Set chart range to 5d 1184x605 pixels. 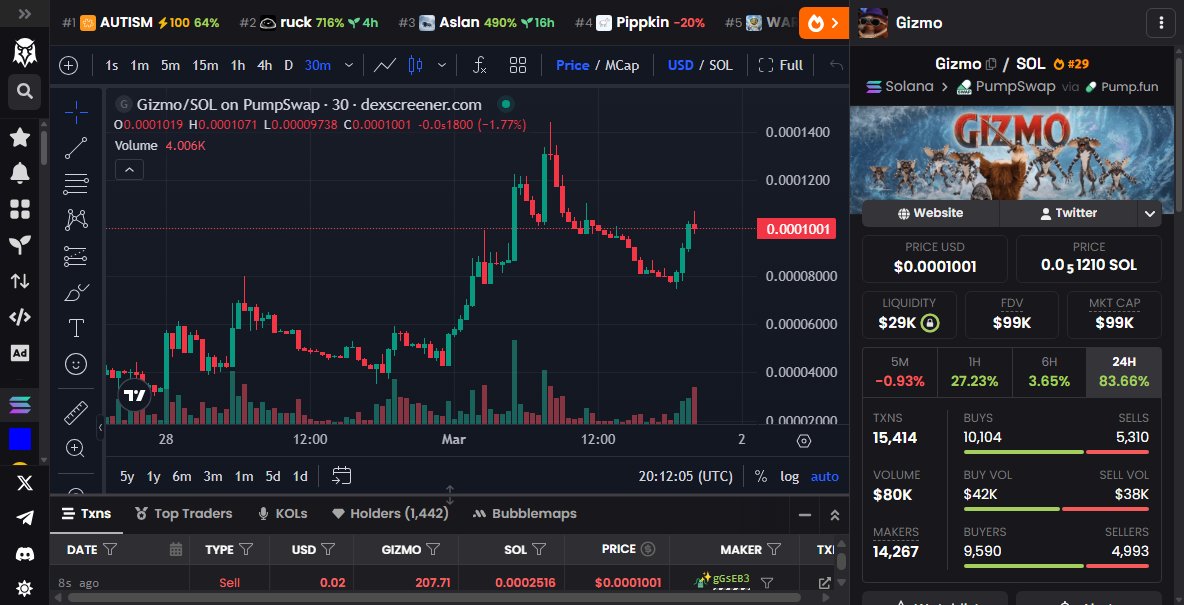point(273,476)
